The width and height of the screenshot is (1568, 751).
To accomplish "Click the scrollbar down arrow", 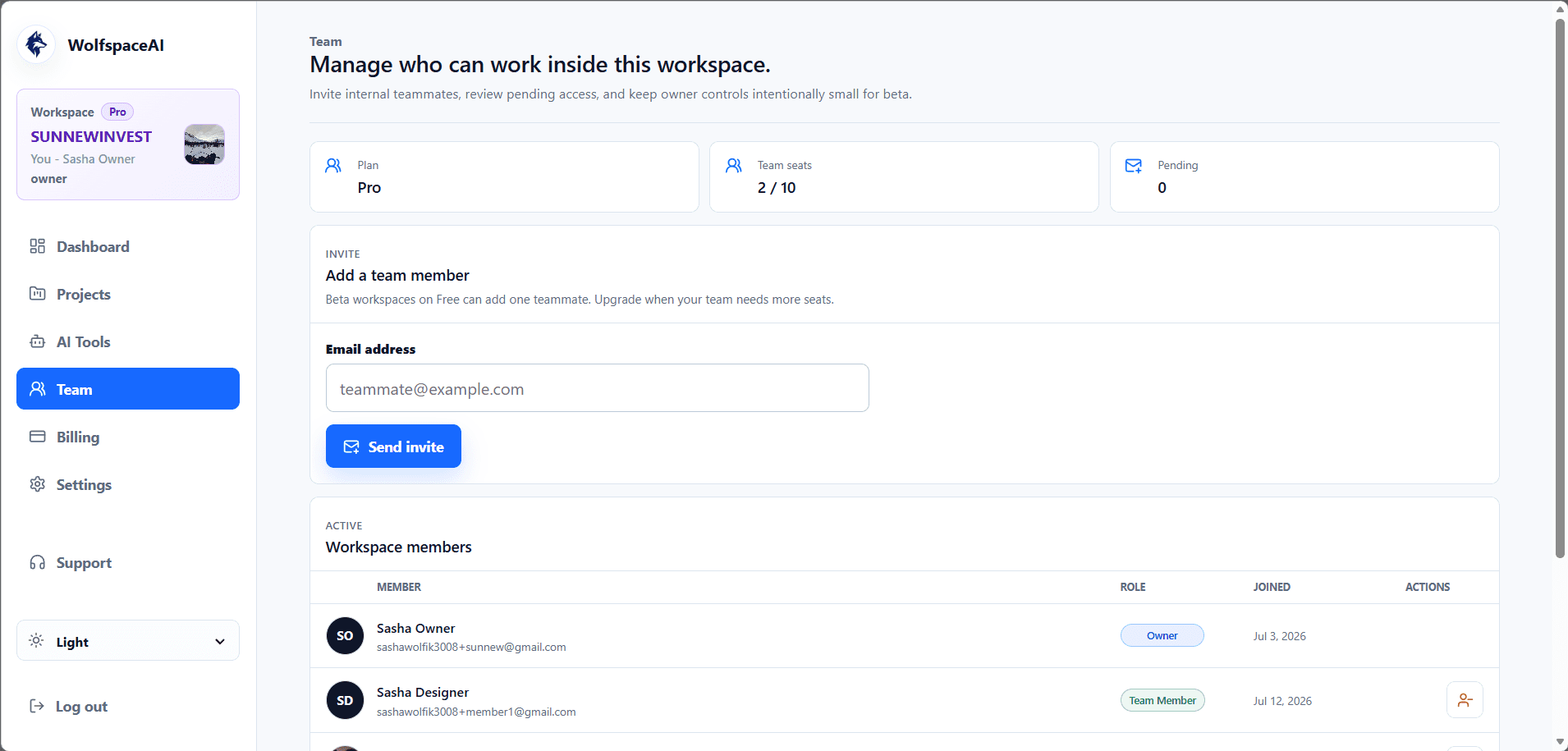I will 1560,742.
